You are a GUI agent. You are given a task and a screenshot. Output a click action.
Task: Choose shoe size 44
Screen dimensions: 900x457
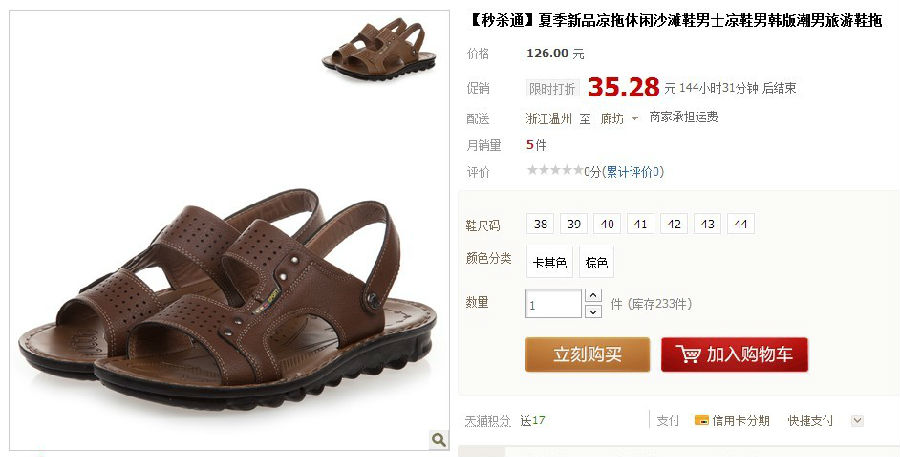[x=741, y=224]
